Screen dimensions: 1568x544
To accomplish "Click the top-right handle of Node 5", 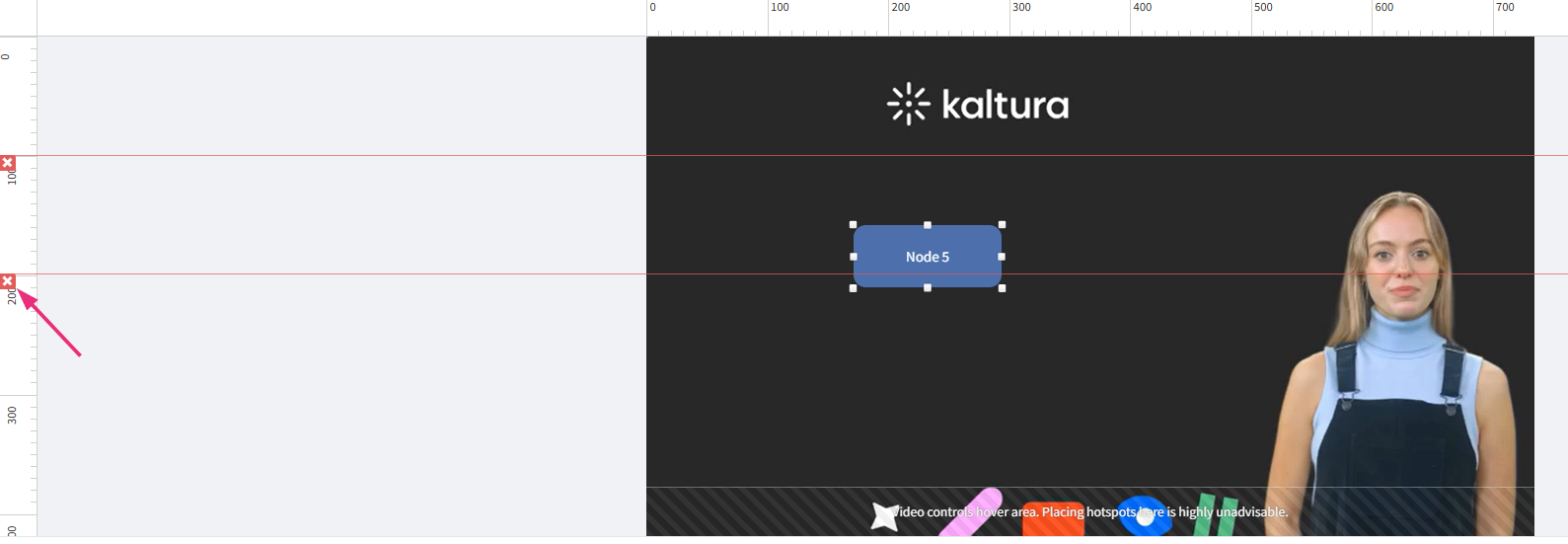I will [1002, 225].
